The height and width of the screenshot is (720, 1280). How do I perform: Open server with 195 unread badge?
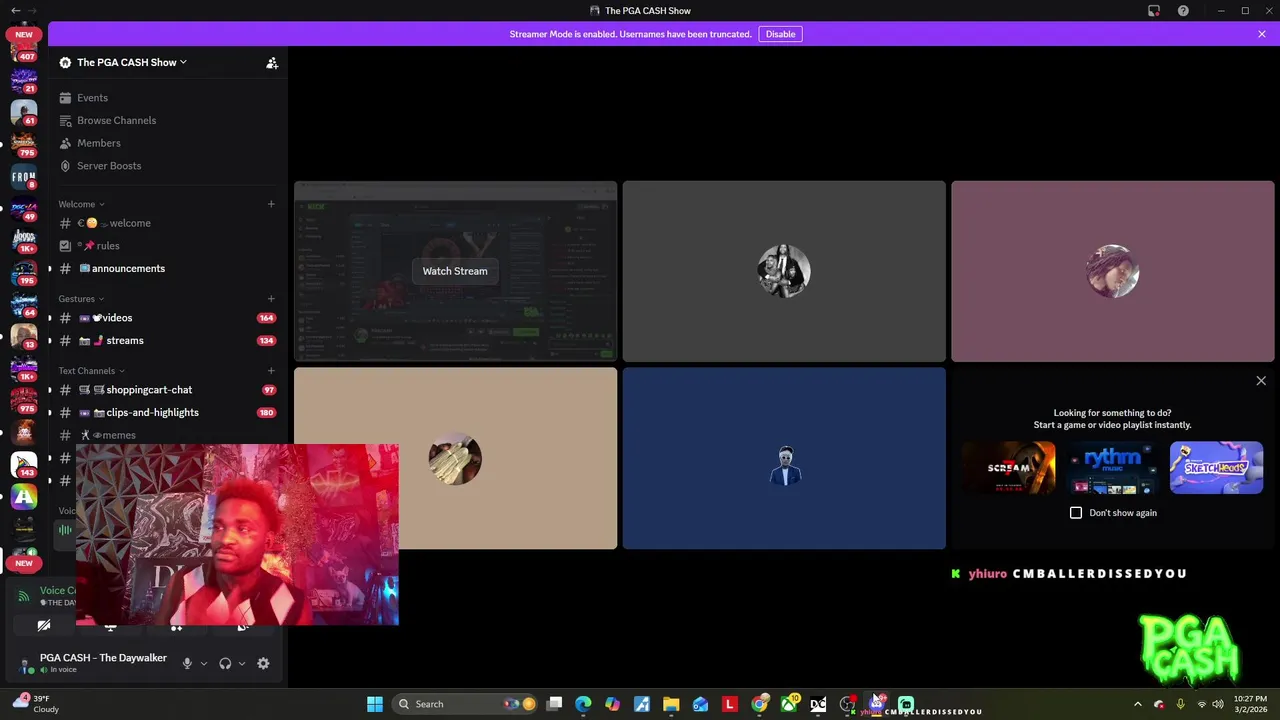(24, 273)
